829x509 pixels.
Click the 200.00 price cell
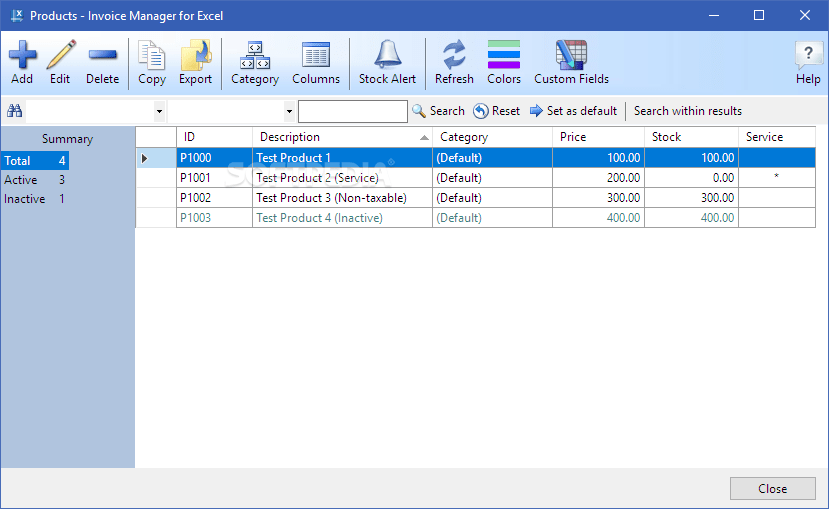click(x=598, y=178)
